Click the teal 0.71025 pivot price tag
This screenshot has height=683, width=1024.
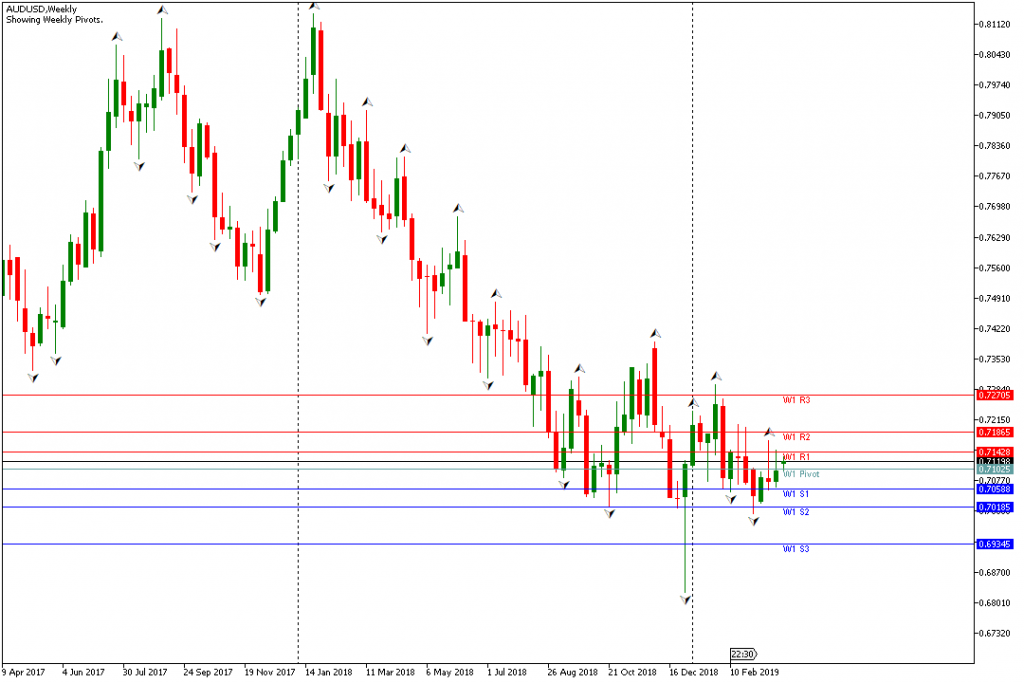pyautogui.click(x=995, y=469)
